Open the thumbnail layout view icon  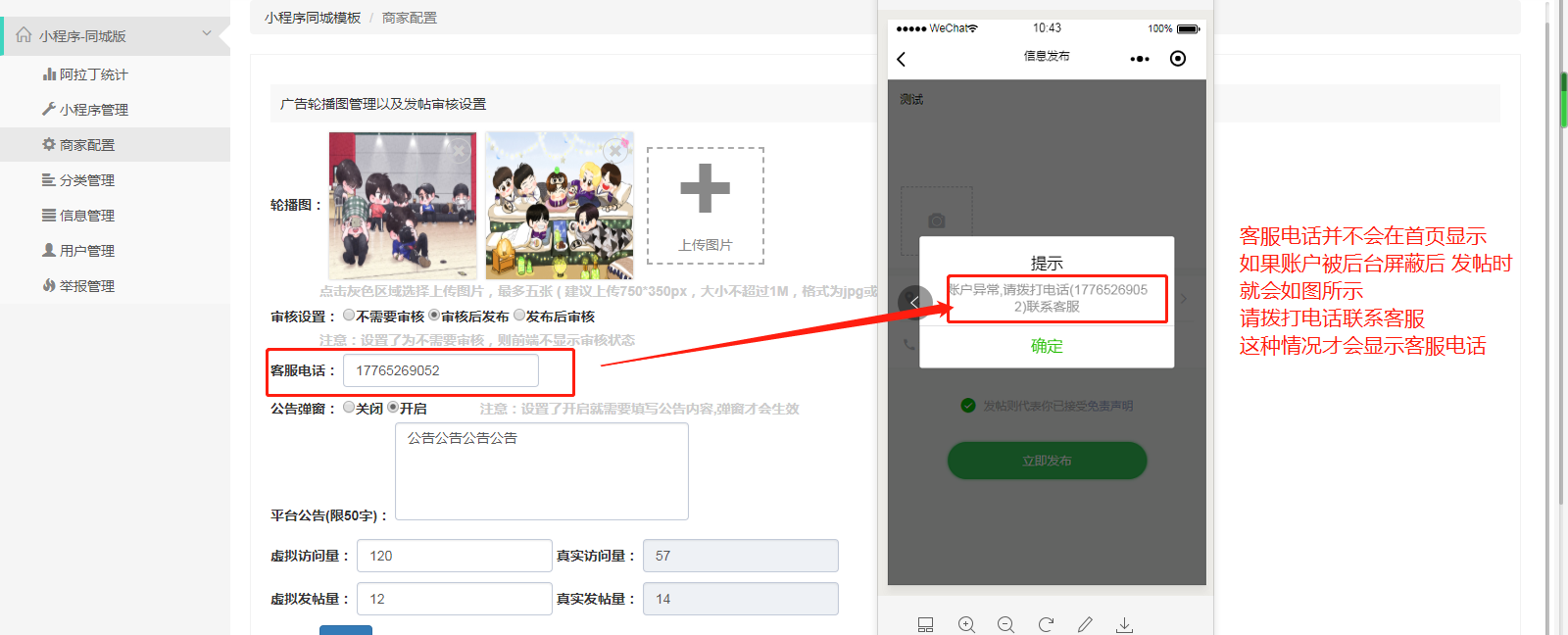coord(925,624)
